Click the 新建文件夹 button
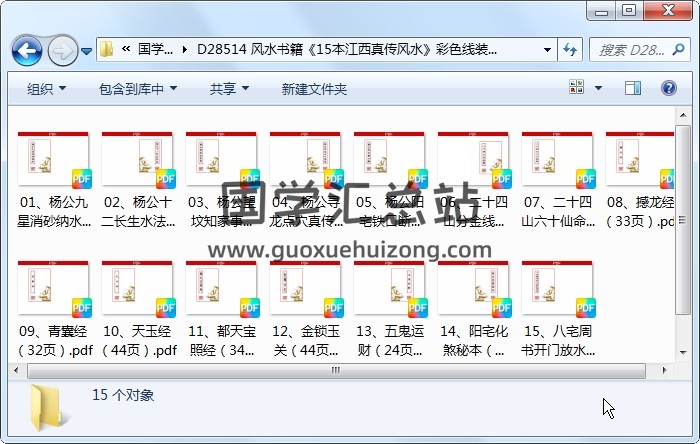The height and width of the screenshot is (444, 700). click(314, 89)
